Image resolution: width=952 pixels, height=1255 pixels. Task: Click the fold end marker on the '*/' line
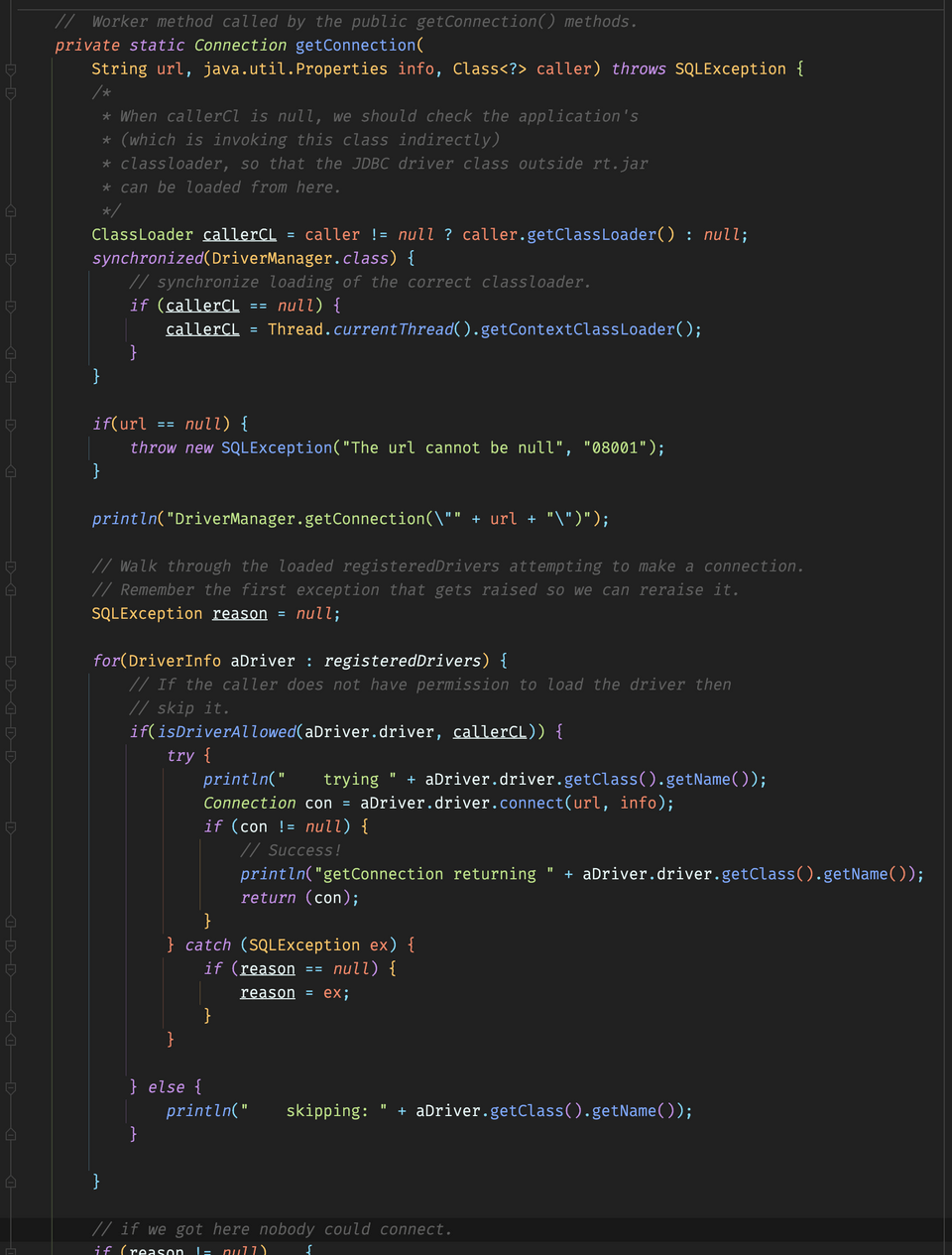point(10,211)
